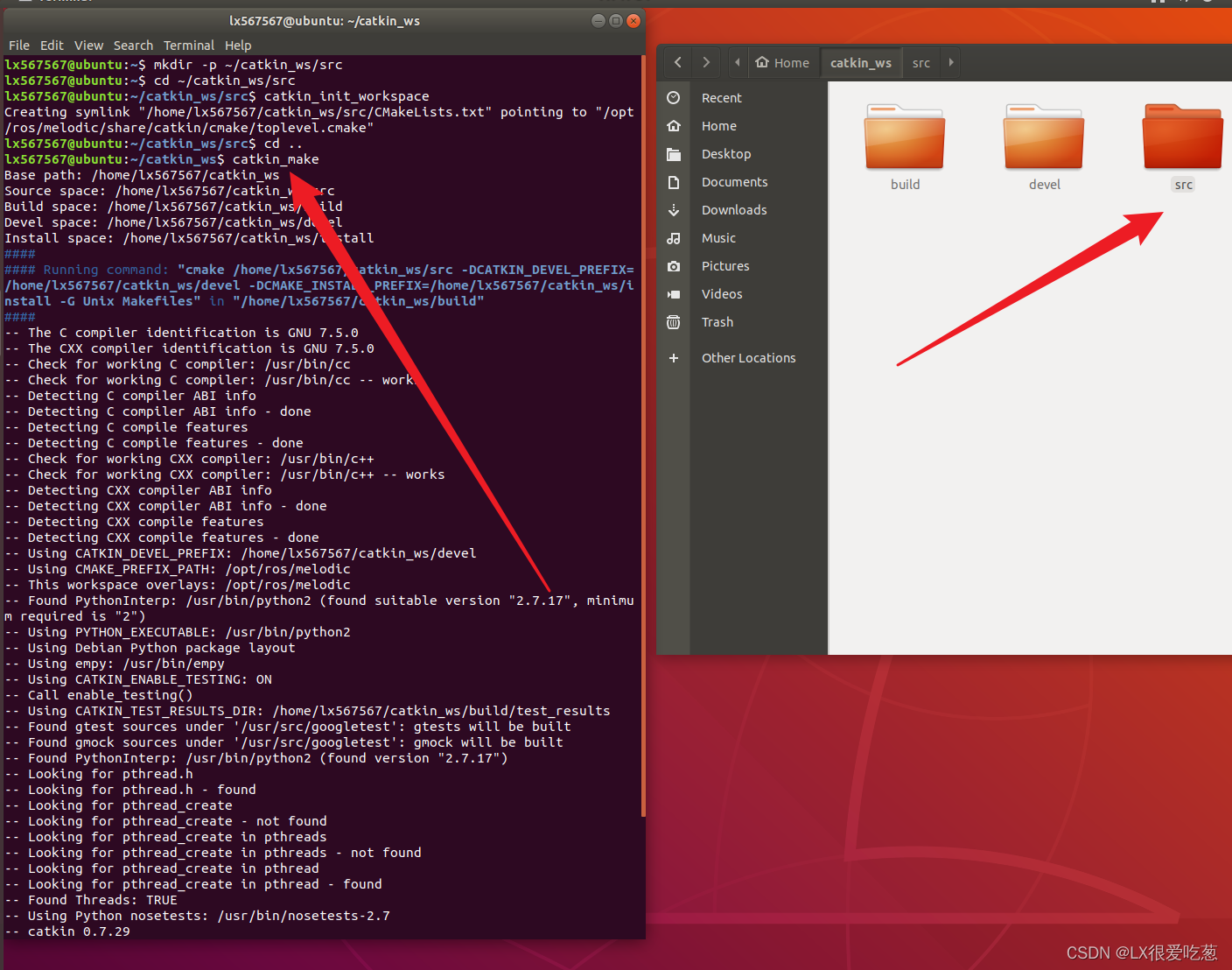Click the terminal vertical scrollbar
1232x970 pixels.
tap(643, 436)
